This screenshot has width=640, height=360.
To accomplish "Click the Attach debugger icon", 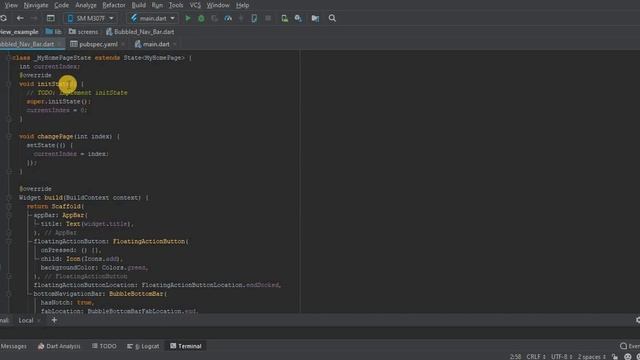I will (241, 18).
